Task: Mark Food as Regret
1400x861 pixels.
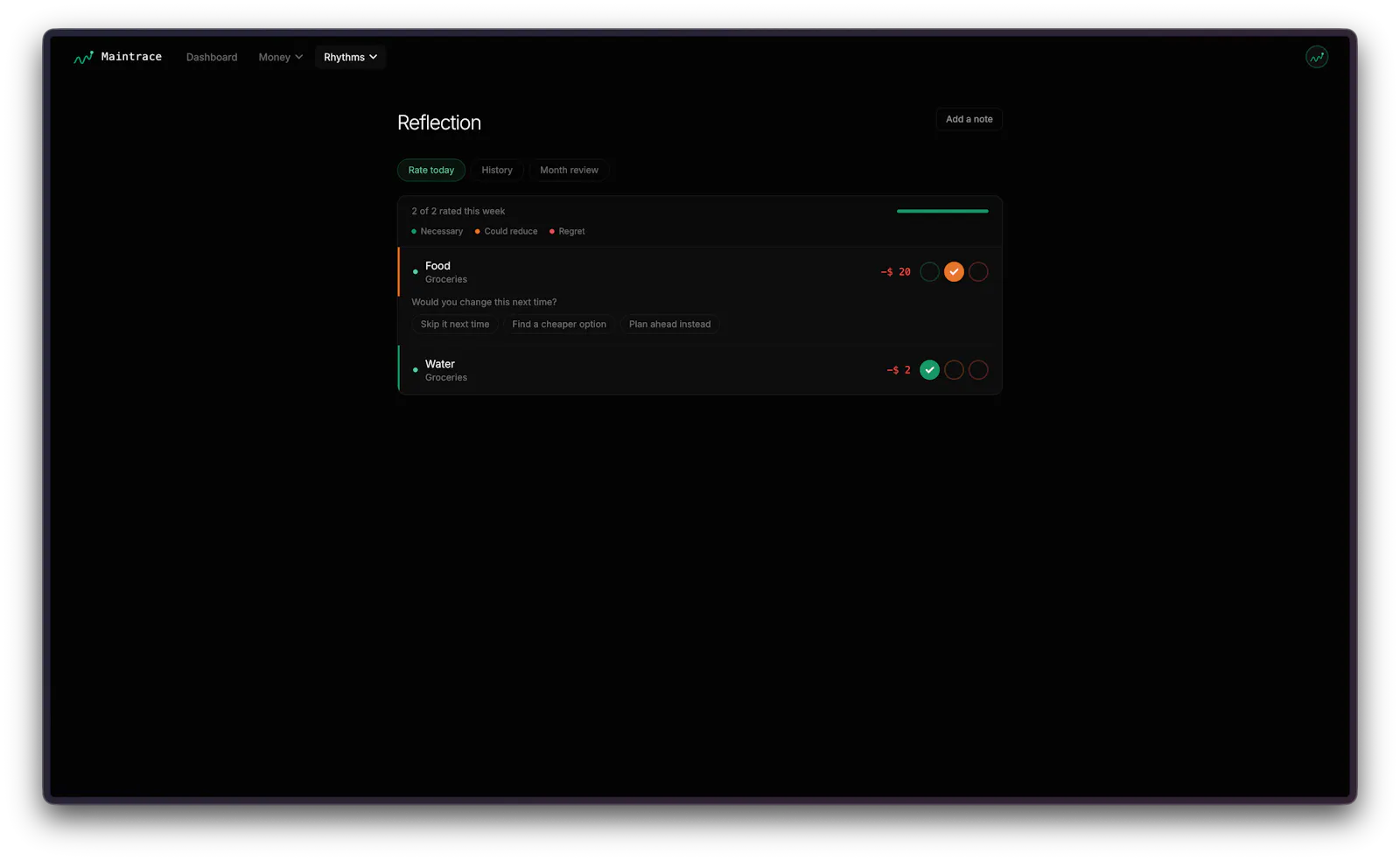Action: click(x=978, y=272)
